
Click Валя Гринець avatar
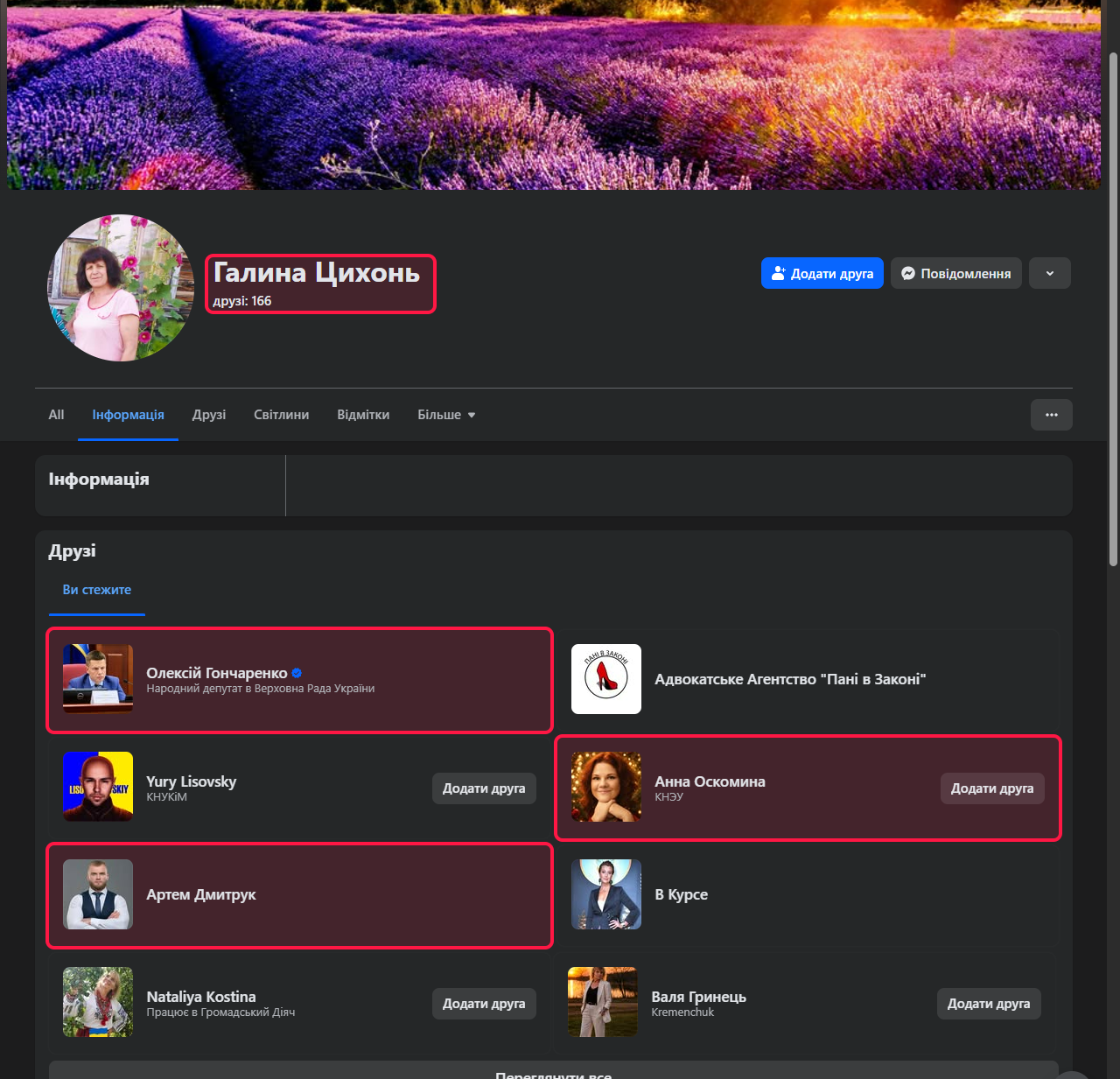[603, 1002]
